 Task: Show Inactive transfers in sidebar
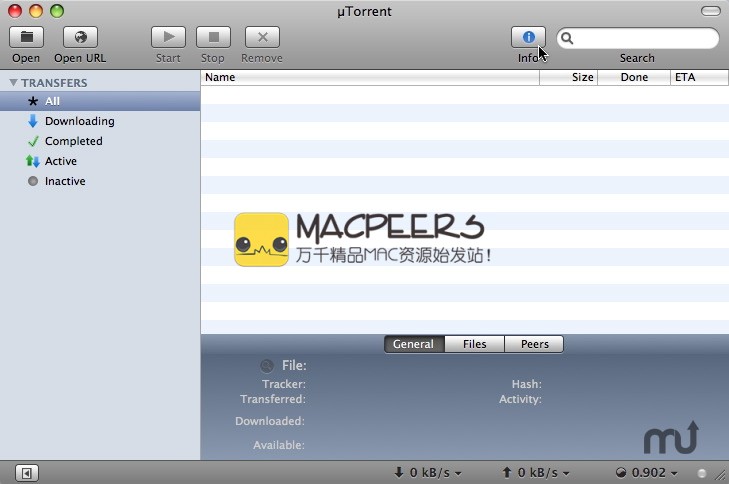coord(64,181)
